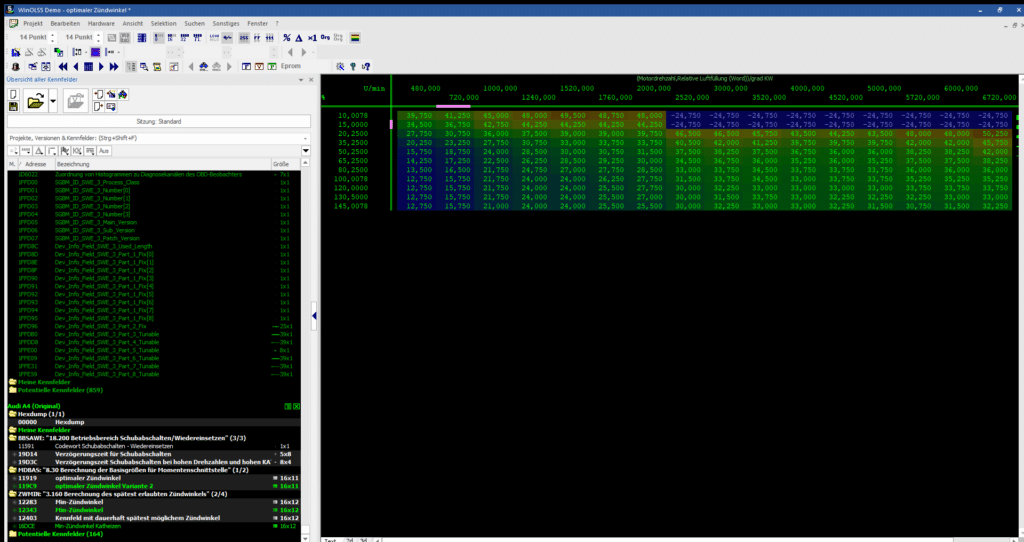Collapse the Hexdump (1/1) folder
The image size is (1024, 542).
12,413
